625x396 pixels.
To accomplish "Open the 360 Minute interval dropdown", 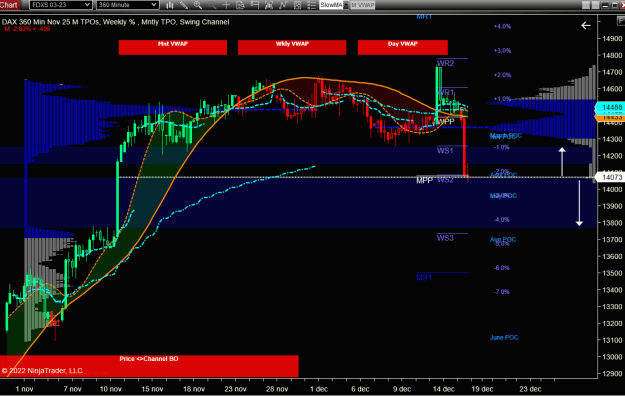I will [x=128, y=5].
